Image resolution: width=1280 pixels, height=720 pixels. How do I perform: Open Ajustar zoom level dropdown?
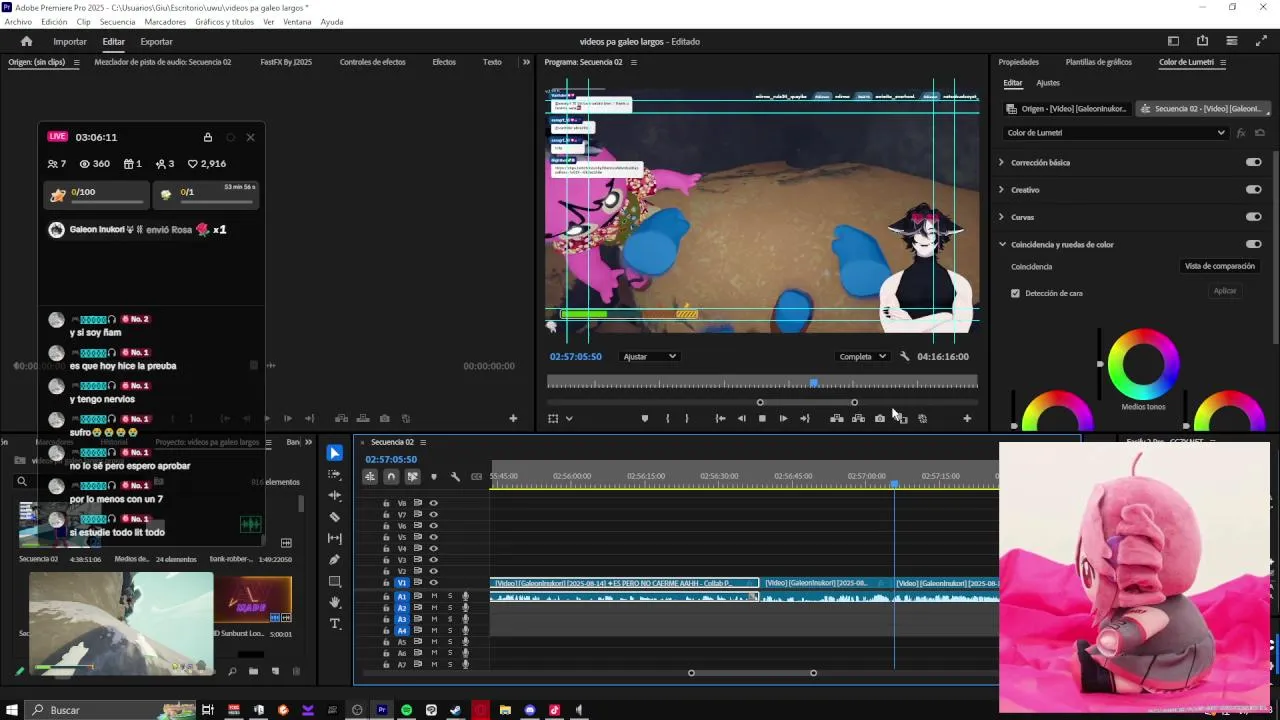click(649, 356)
